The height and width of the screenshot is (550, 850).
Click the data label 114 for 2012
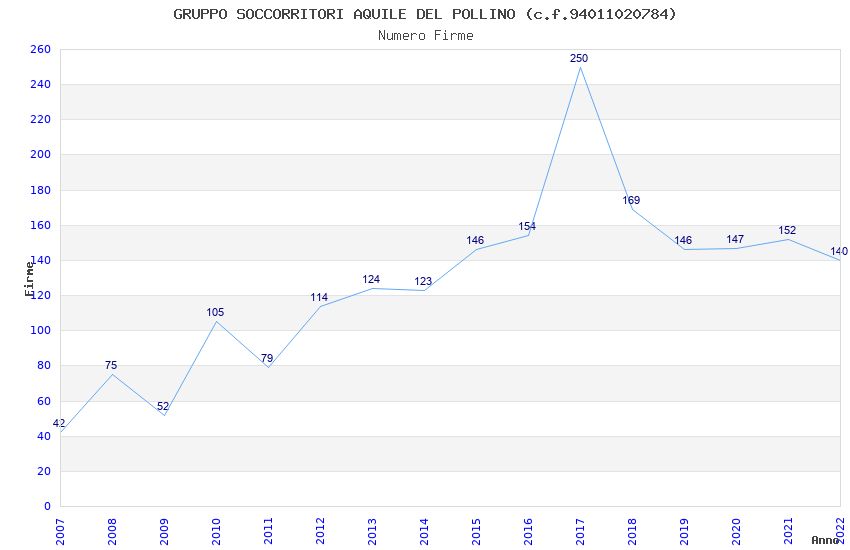(319, 297)
